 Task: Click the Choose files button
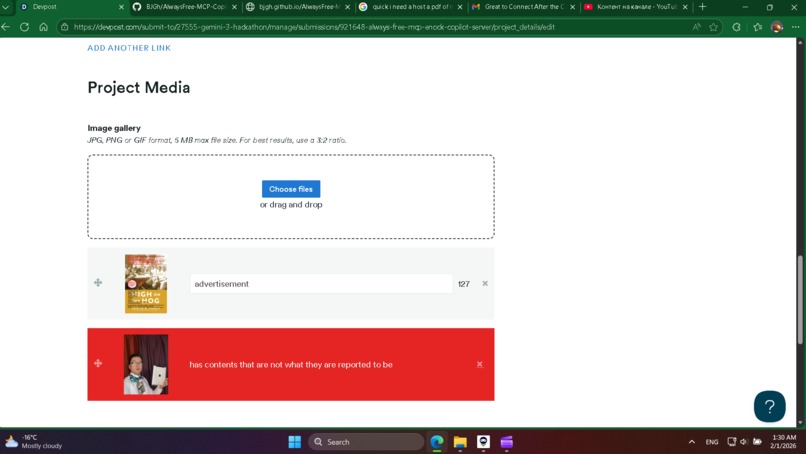pos(291,189)
